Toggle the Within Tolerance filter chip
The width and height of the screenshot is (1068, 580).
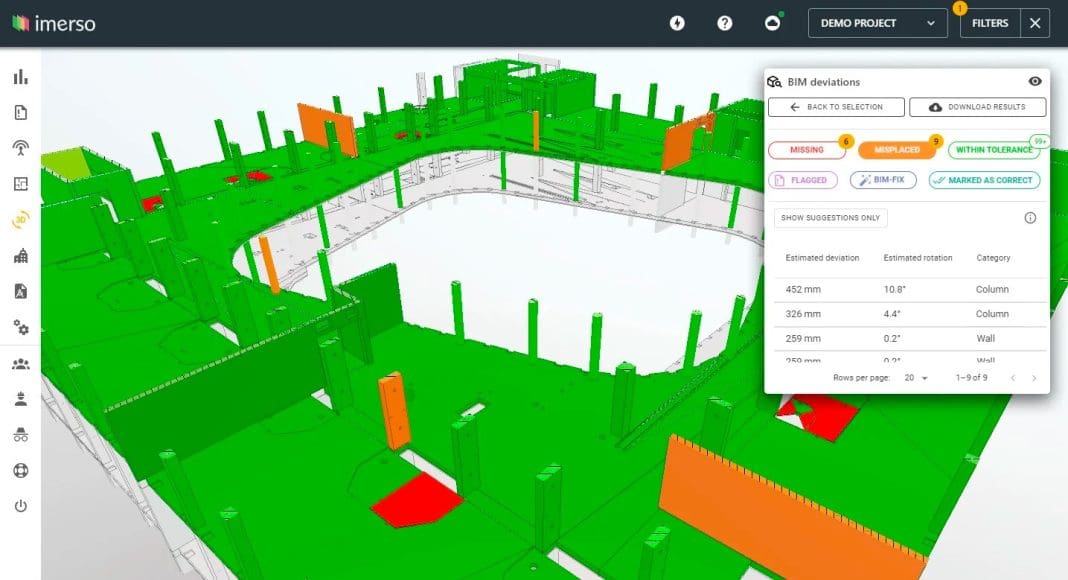tap(993, 150)
